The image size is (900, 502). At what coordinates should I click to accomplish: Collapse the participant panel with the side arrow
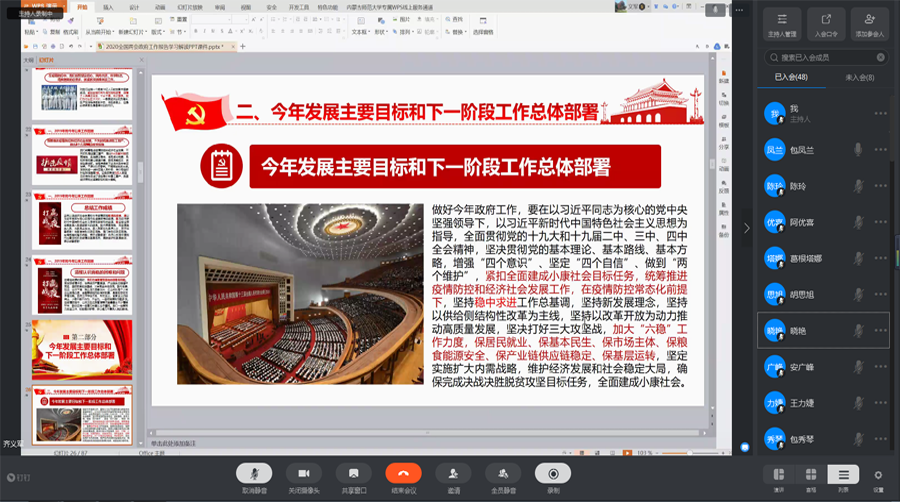746,228
